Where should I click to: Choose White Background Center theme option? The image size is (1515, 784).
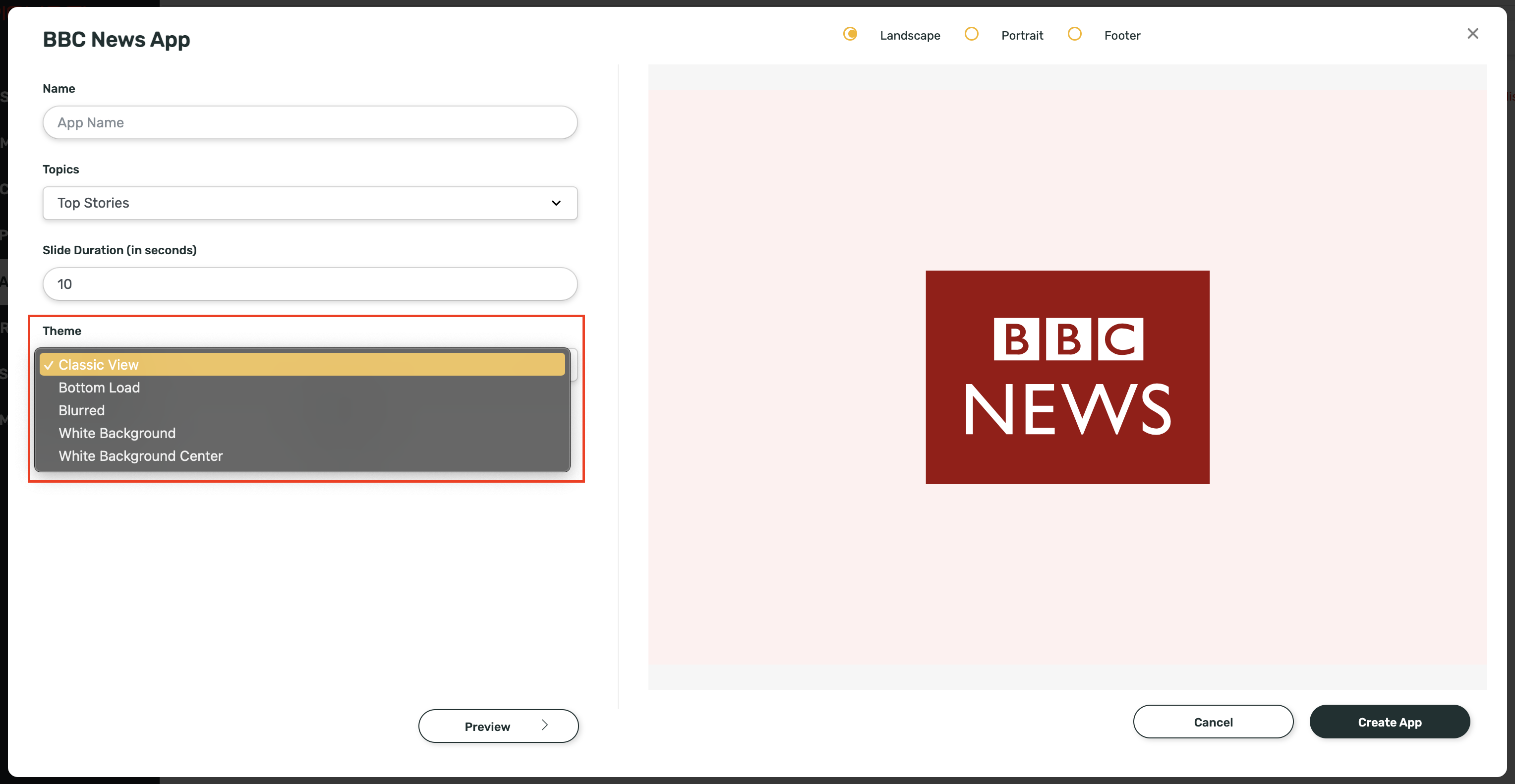[x=302, y=456]
